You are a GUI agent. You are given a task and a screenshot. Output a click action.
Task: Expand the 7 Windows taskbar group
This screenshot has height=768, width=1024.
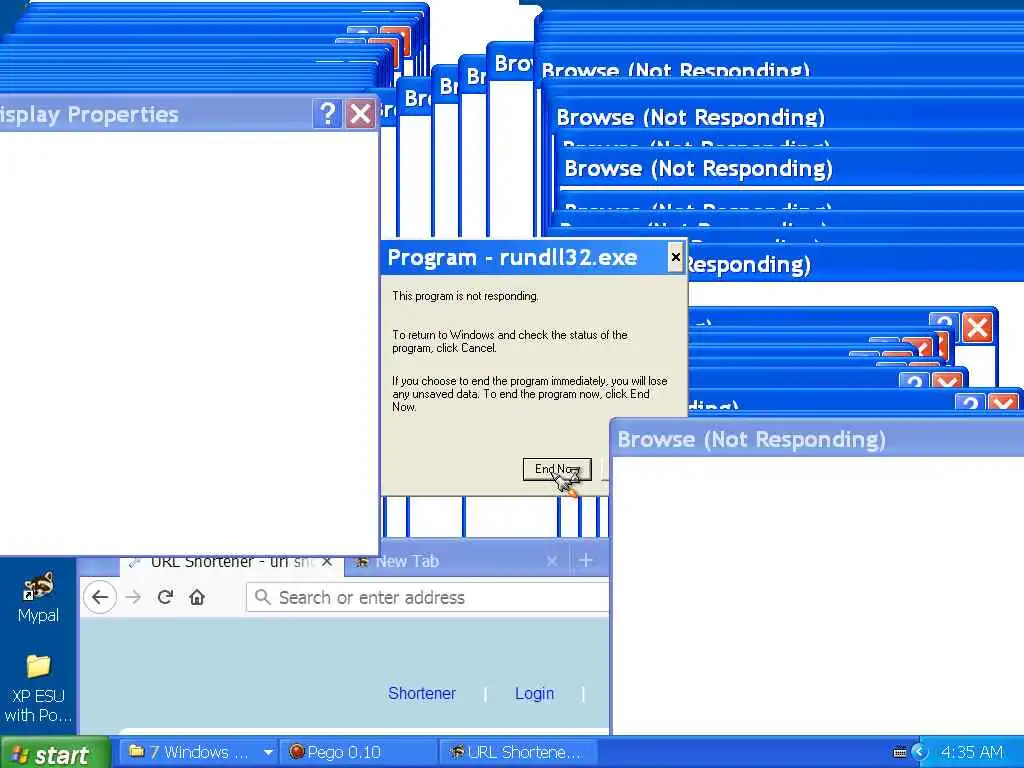(x=268, y=752)
